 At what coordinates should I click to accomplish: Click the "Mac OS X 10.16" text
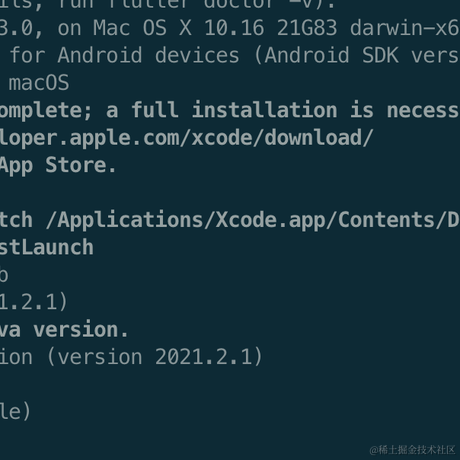point(178,28)
